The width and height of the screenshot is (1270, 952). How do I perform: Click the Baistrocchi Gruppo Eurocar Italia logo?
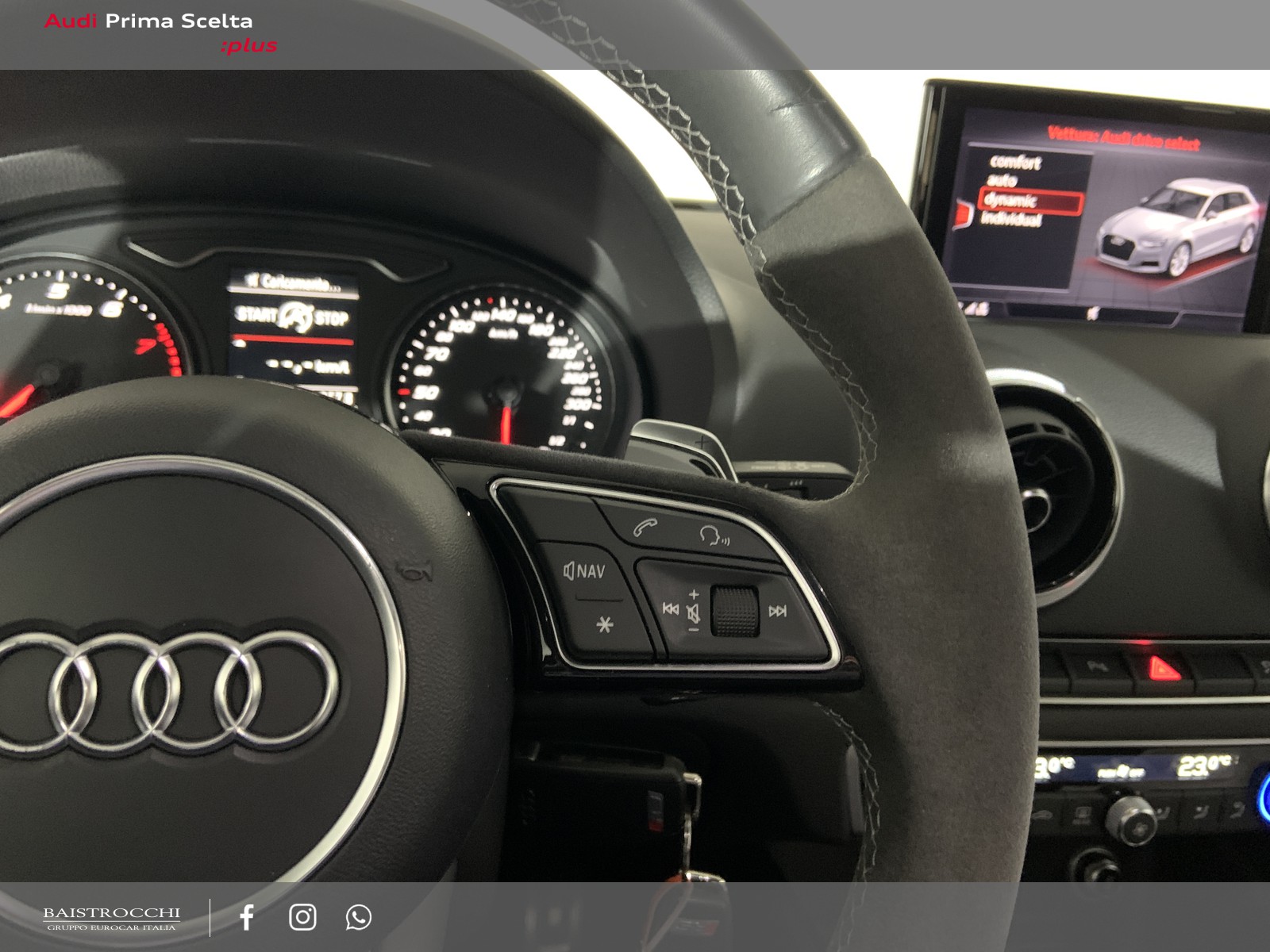tap(111, 919)
